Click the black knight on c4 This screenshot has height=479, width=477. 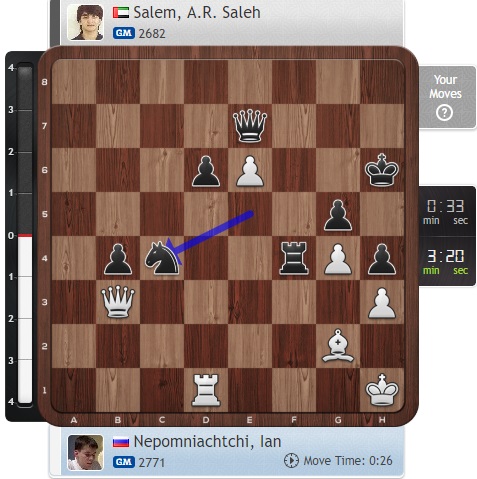[x=162, y=258]
